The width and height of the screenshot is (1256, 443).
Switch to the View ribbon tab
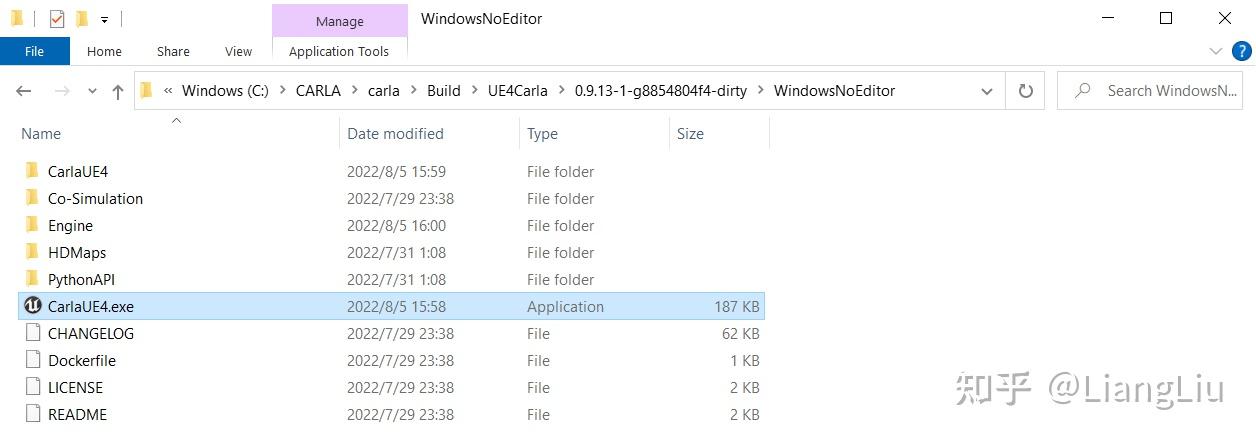click(x=238, y=51)
